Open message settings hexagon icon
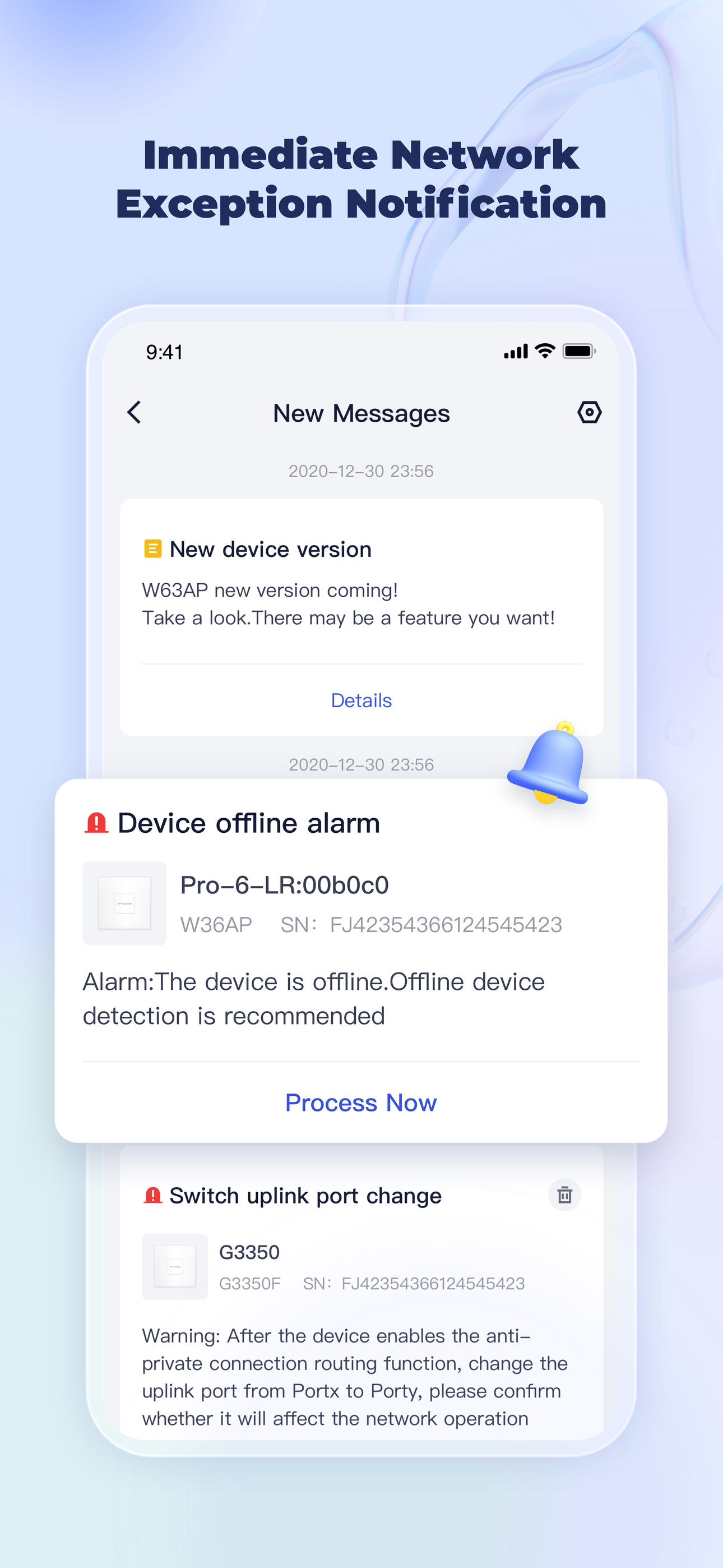The height and width of the screenshot is (1568, 723). coord(589,413)
